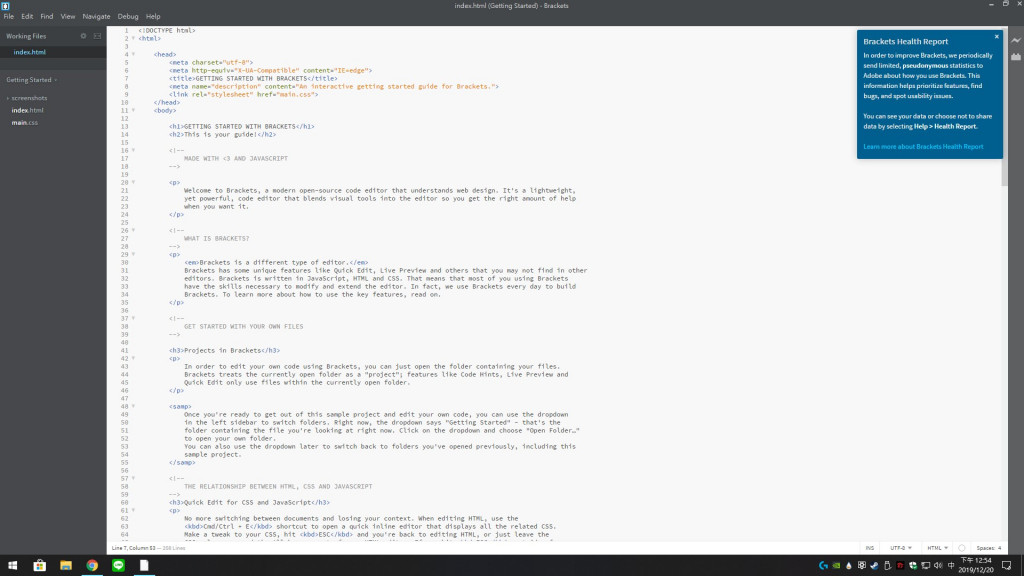Open NVIDIA tray icon

(x=836, y=566)
